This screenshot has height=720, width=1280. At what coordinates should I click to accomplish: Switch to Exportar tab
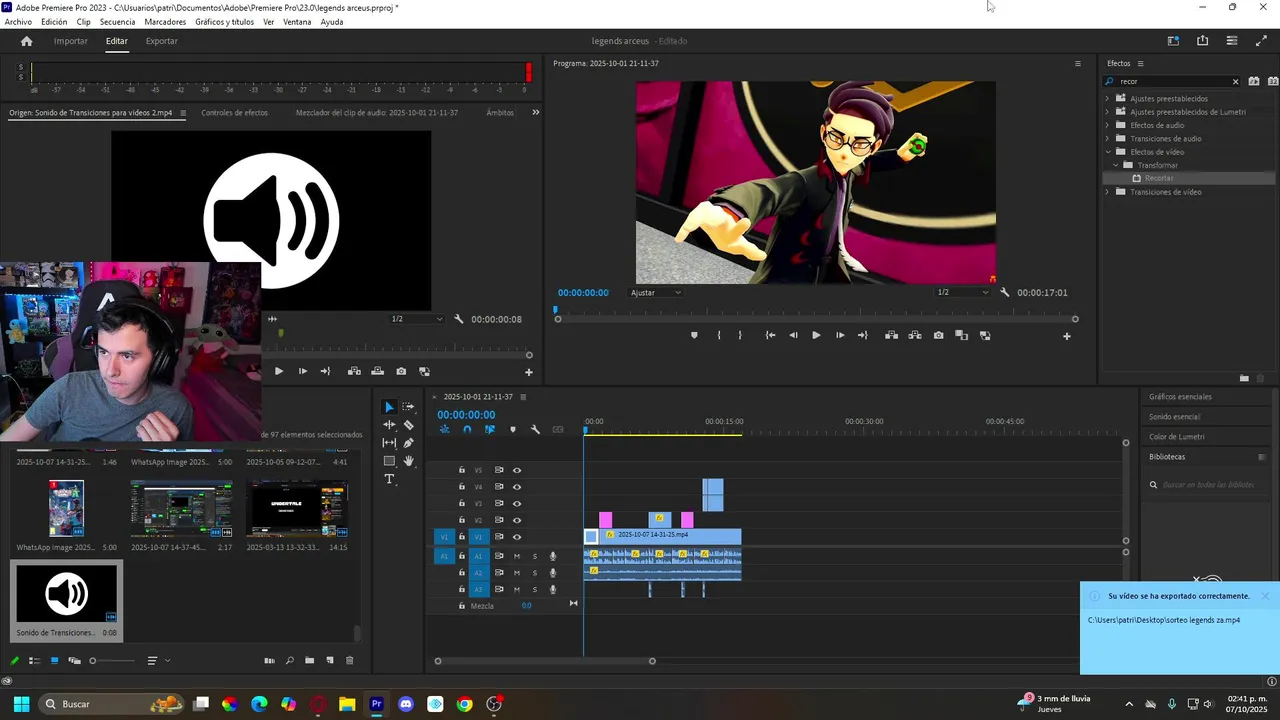161,41
